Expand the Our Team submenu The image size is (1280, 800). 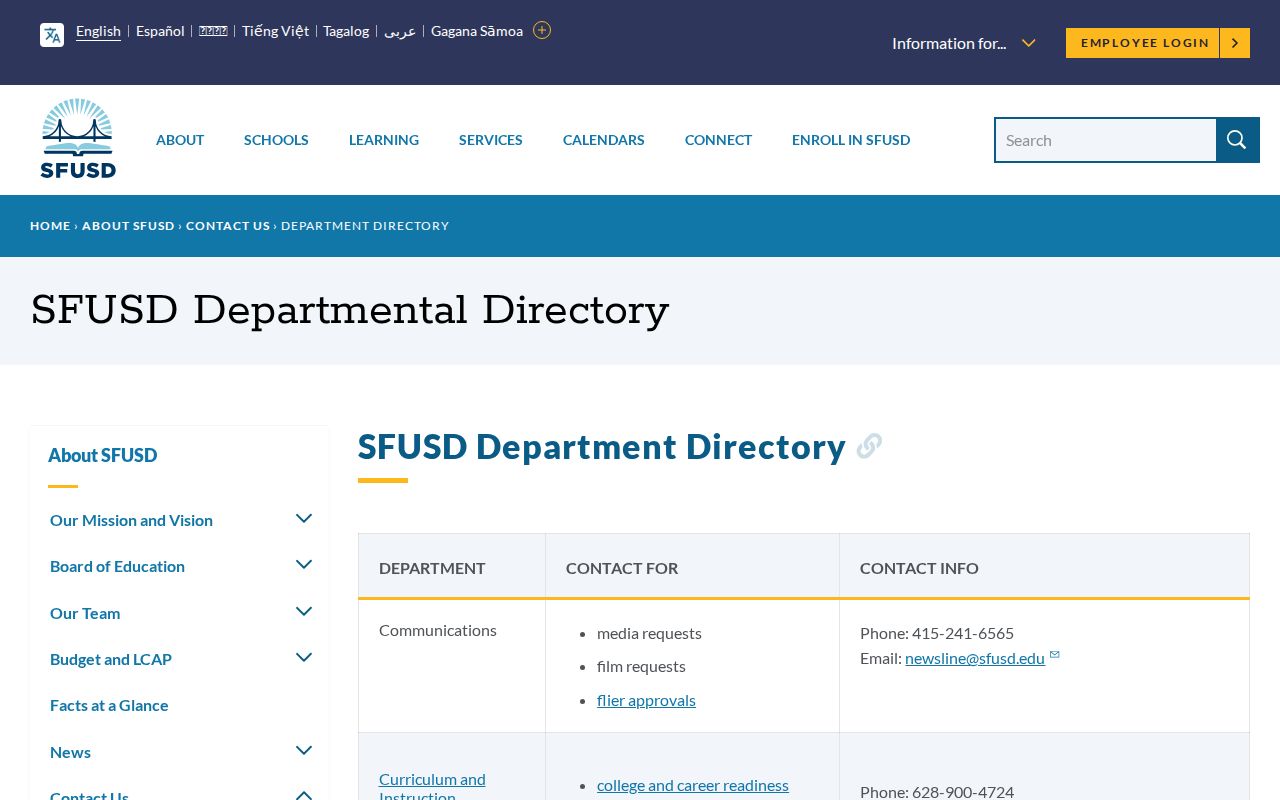[x=304, y=611]
